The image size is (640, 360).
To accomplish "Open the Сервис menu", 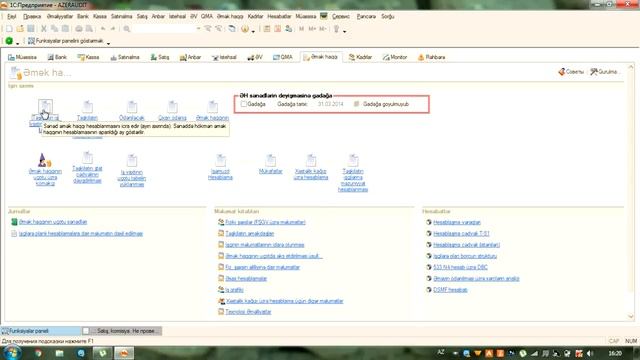I will click(341, 16).
